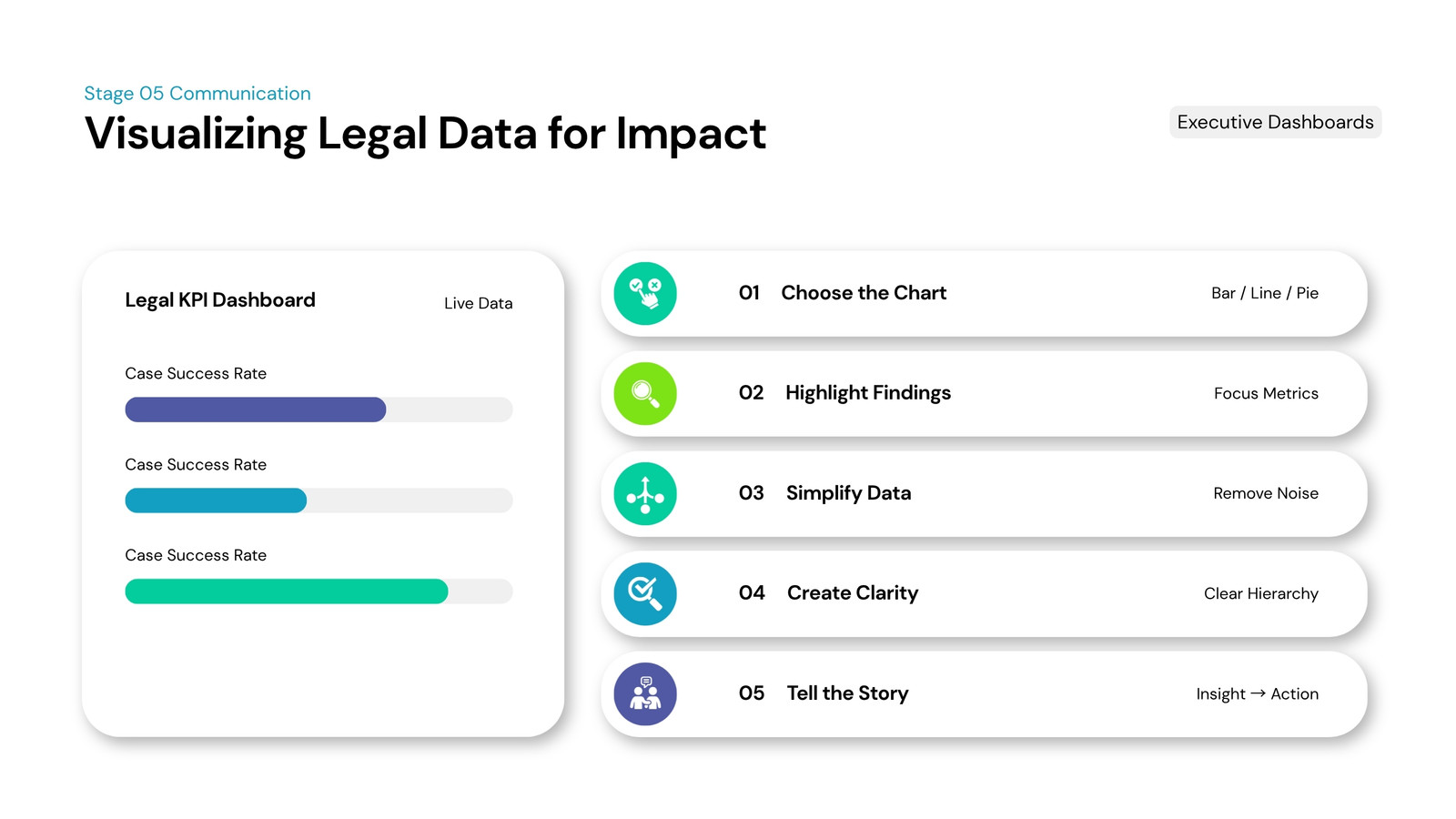Click the green magnifier Highlight Findings icon
The width and height of the screenshot is (1456, 819).
pyautogui.click(x=645, y=394)
